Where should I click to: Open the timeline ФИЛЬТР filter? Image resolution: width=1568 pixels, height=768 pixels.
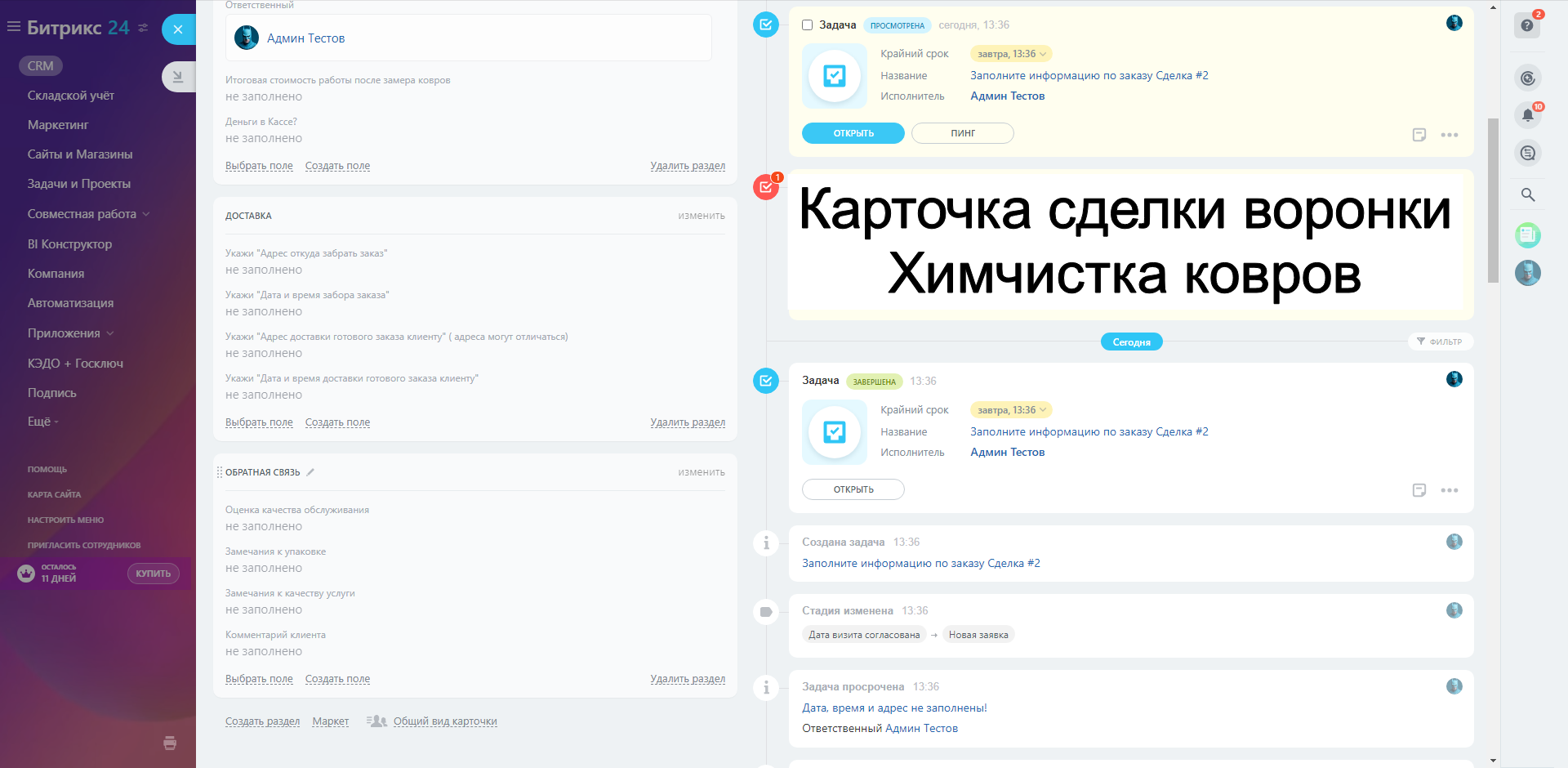click(x=1440, y=342)
